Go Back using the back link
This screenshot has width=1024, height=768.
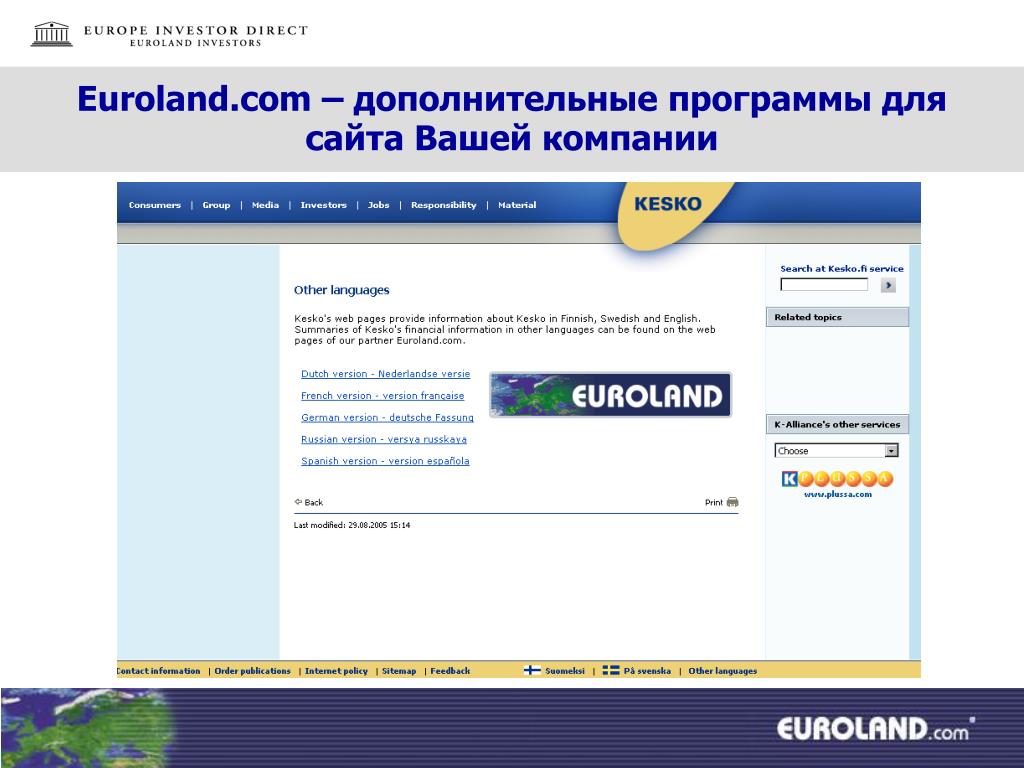309,502
